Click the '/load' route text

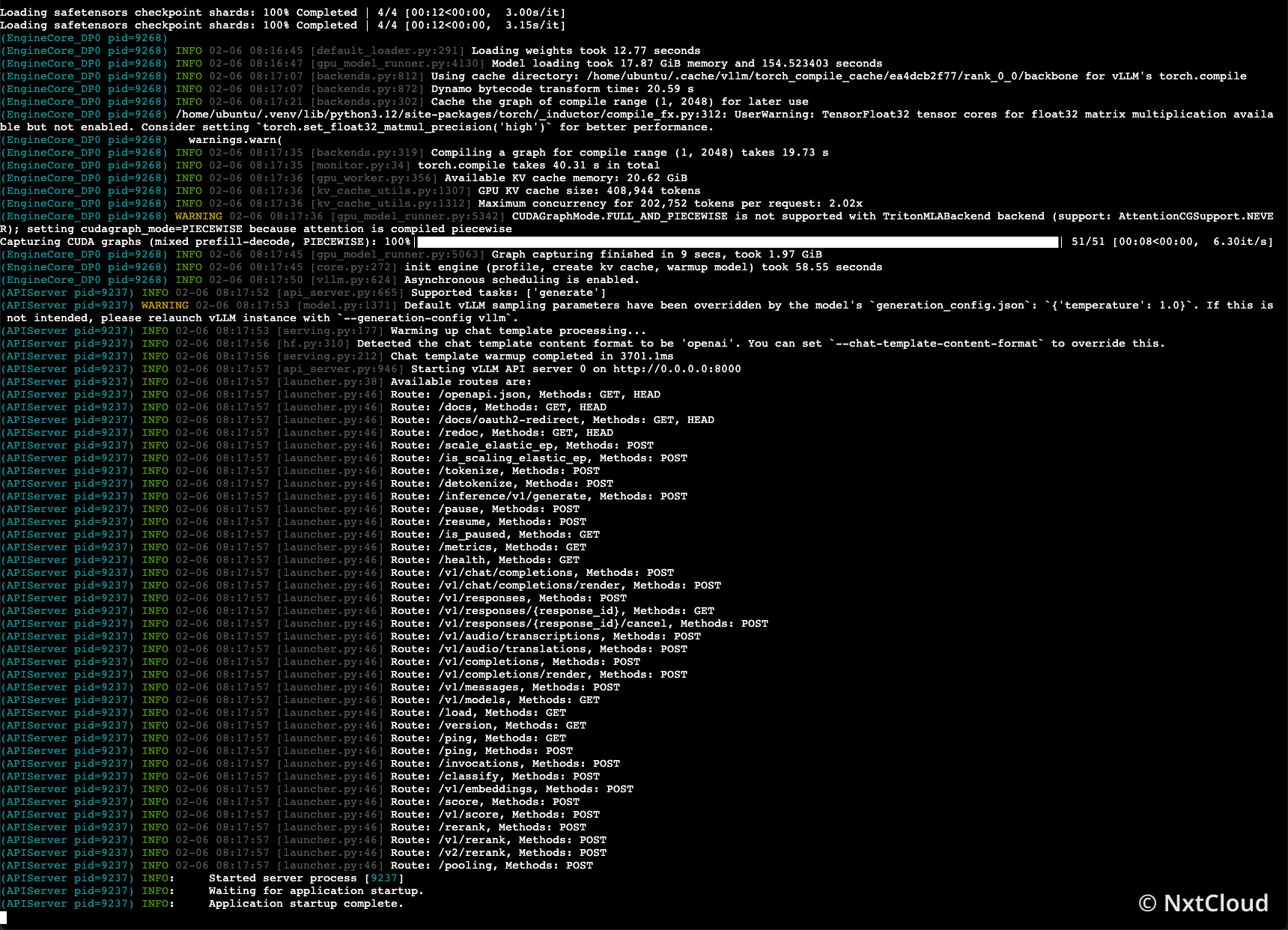pyautogui.click(x=455, y=713)
